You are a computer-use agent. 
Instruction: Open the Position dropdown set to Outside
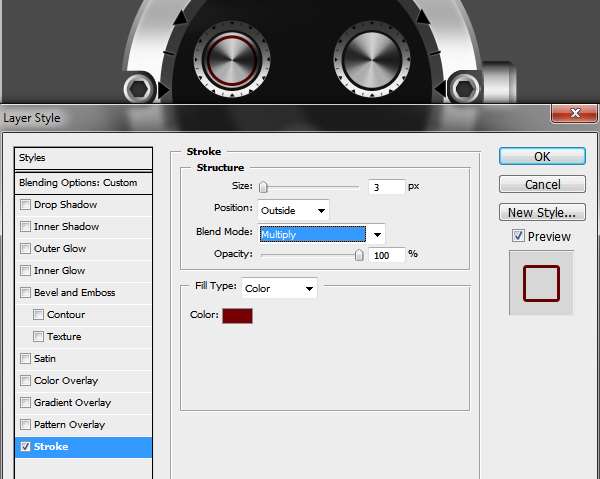point(293,210)
